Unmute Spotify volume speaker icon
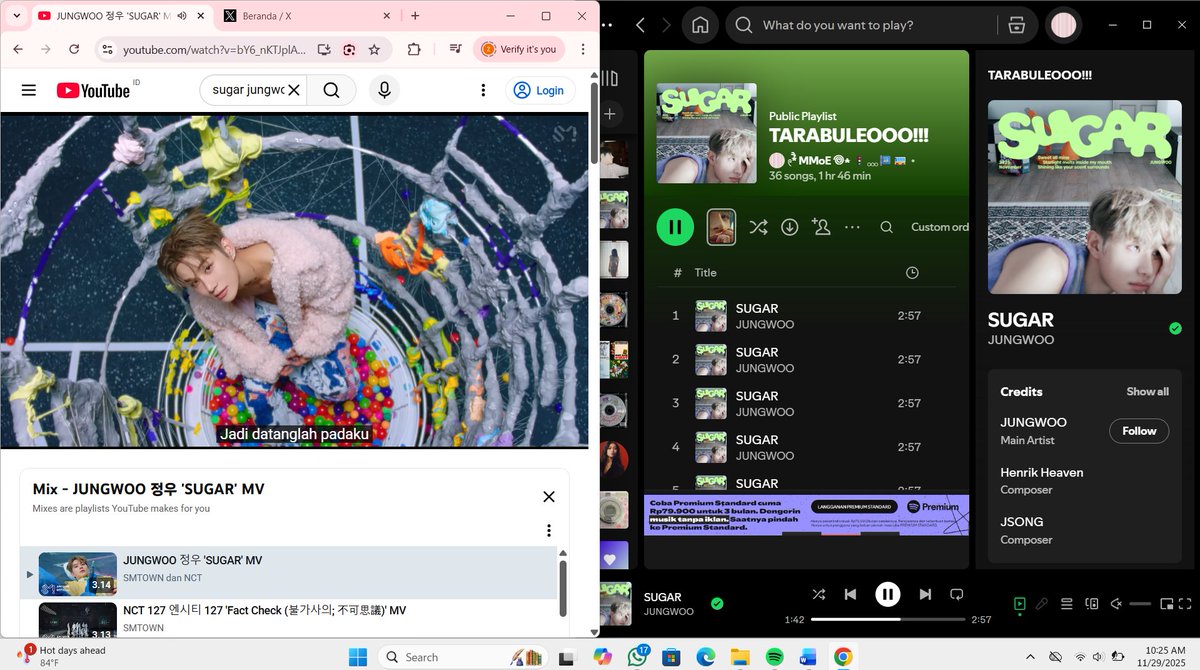Viewport: 1200px width, 670px height. 1116,603
